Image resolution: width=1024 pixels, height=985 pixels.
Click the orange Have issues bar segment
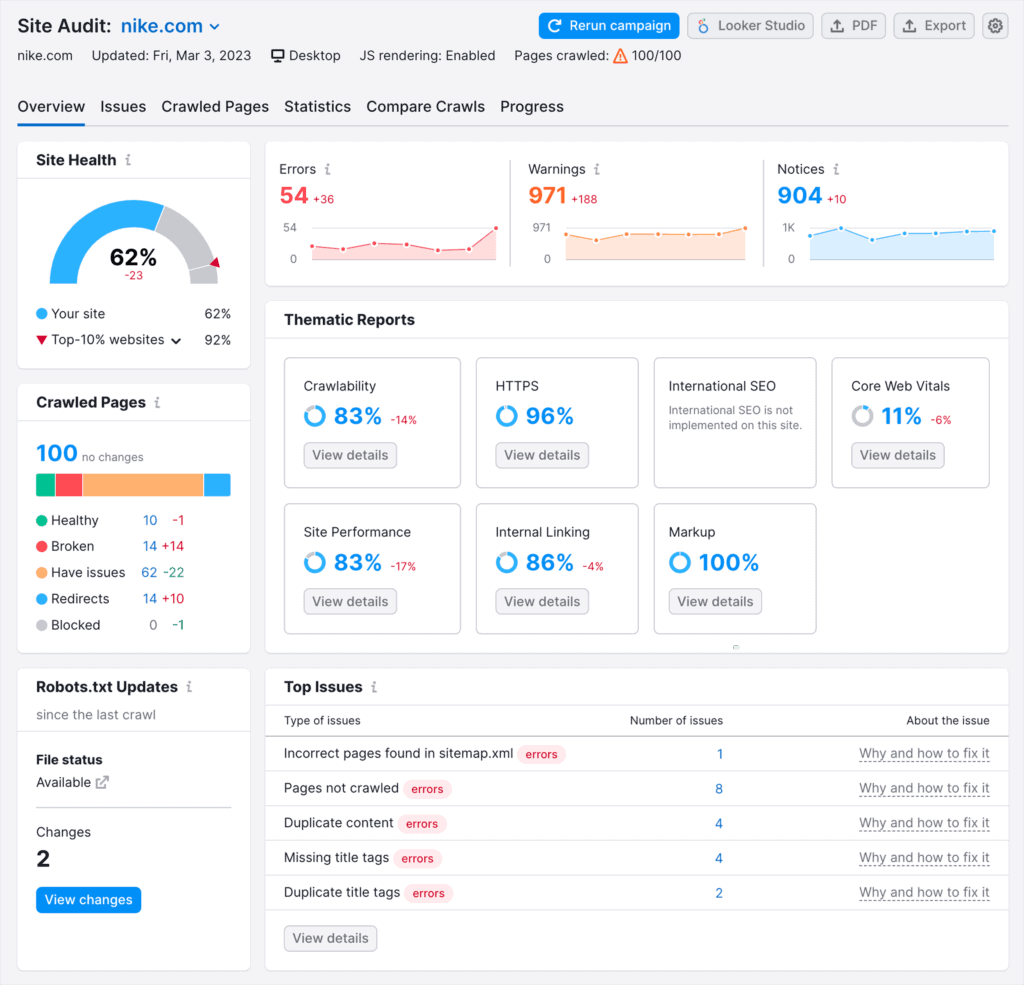click(142, 485)
